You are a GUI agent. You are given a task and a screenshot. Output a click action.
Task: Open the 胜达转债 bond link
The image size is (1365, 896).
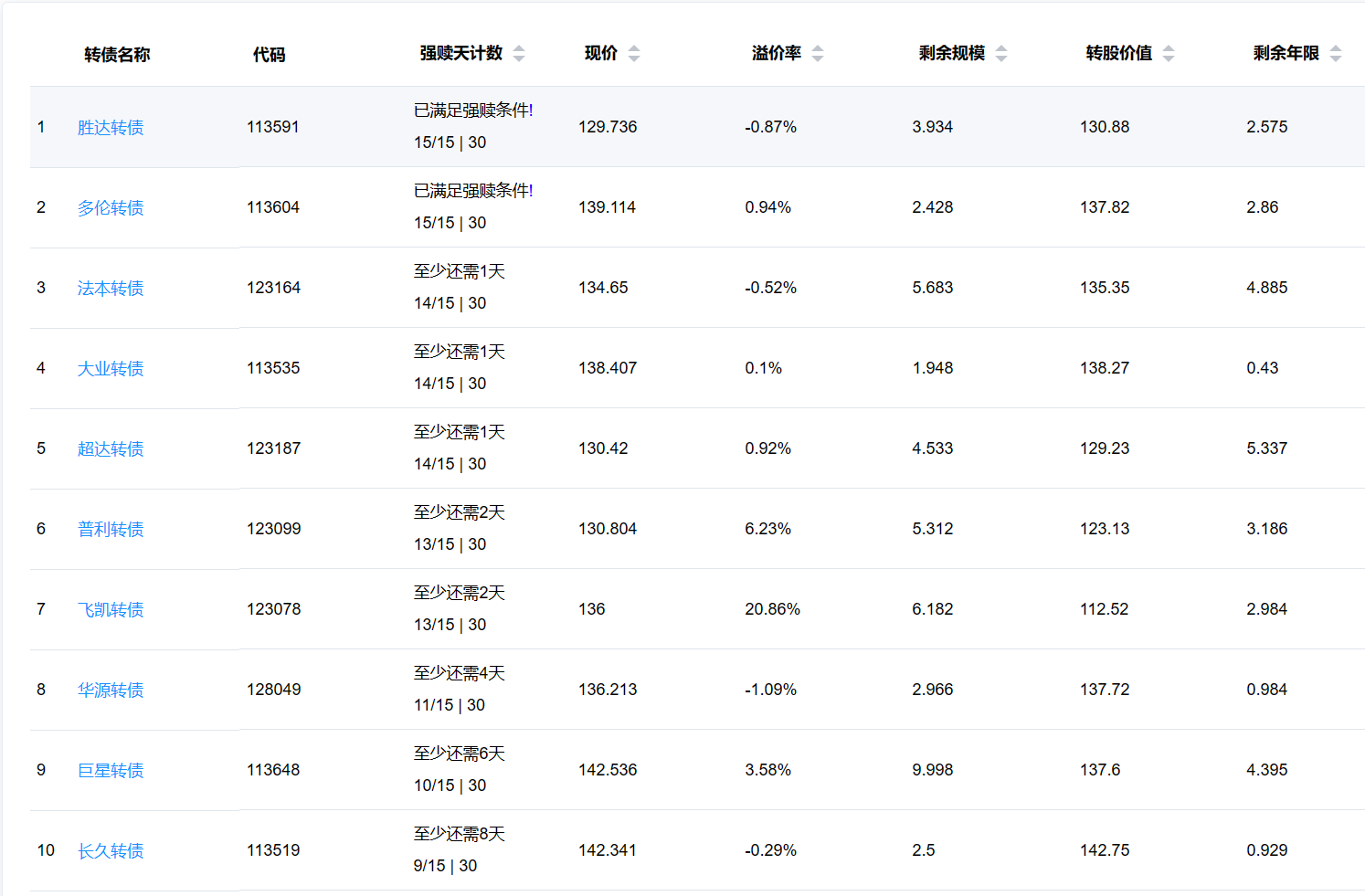(111, 128)
